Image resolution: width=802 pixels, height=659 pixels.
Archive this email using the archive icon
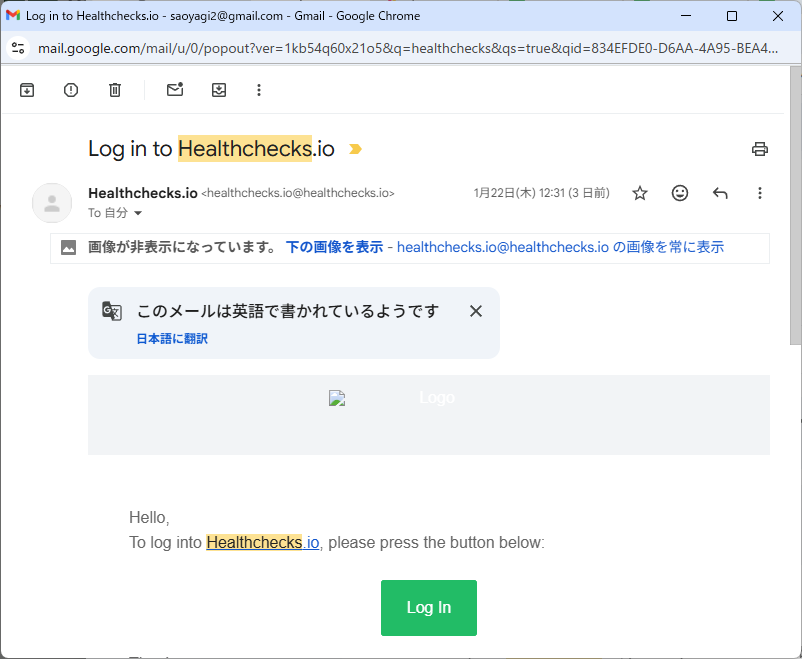point(27,90)
